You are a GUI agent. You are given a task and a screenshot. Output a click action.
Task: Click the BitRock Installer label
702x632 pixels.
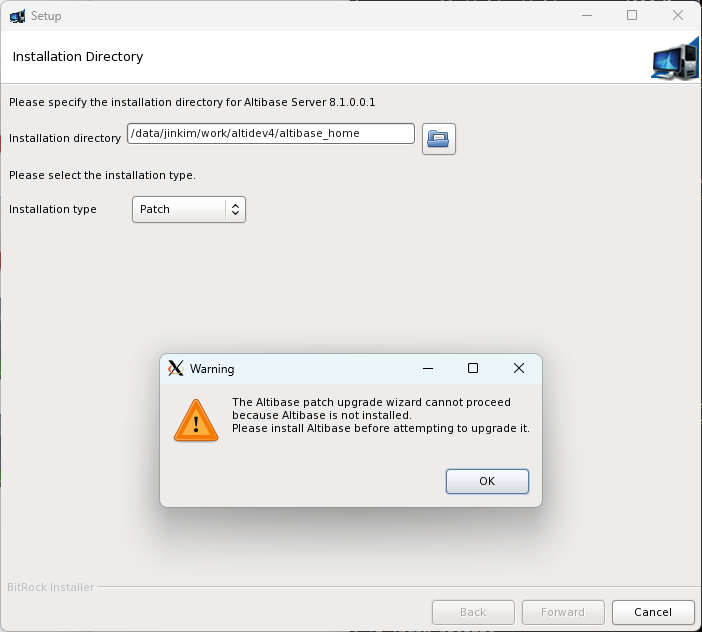pos(51,587)
